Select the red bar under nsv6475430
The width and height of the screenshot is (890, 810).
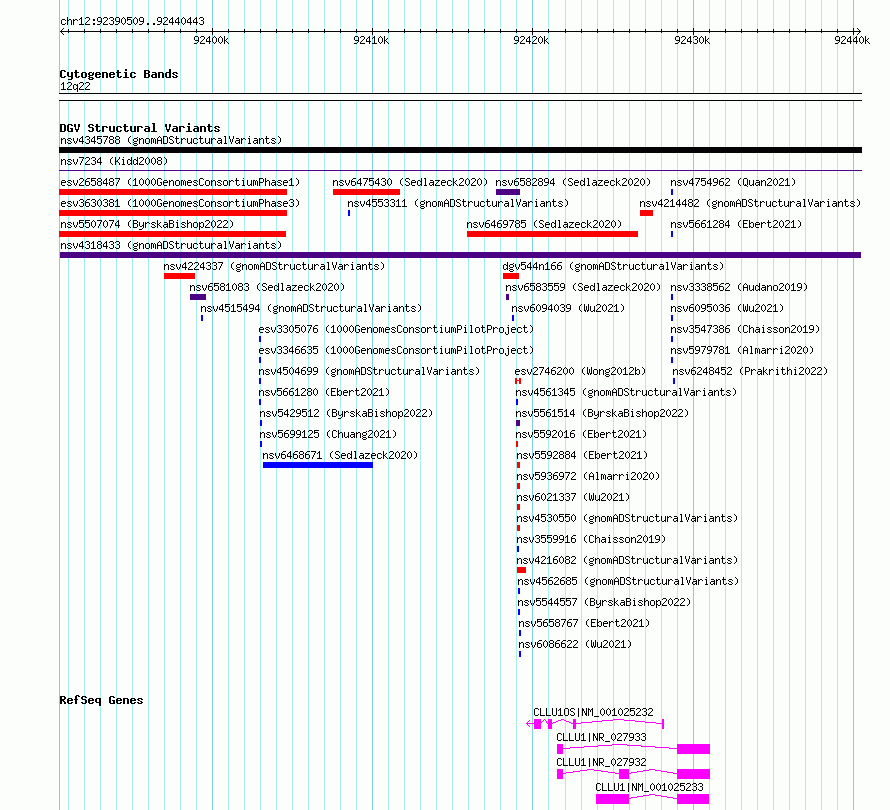coord(367,192)
